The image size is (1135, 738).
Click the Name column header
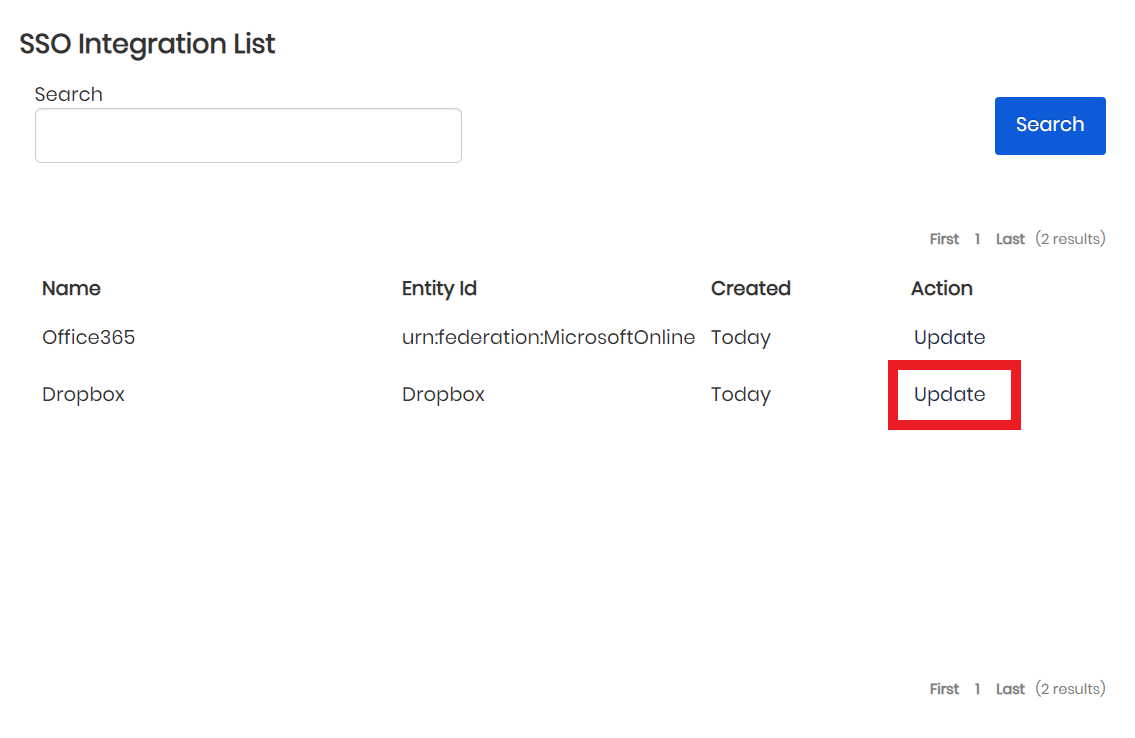[71, 289]
